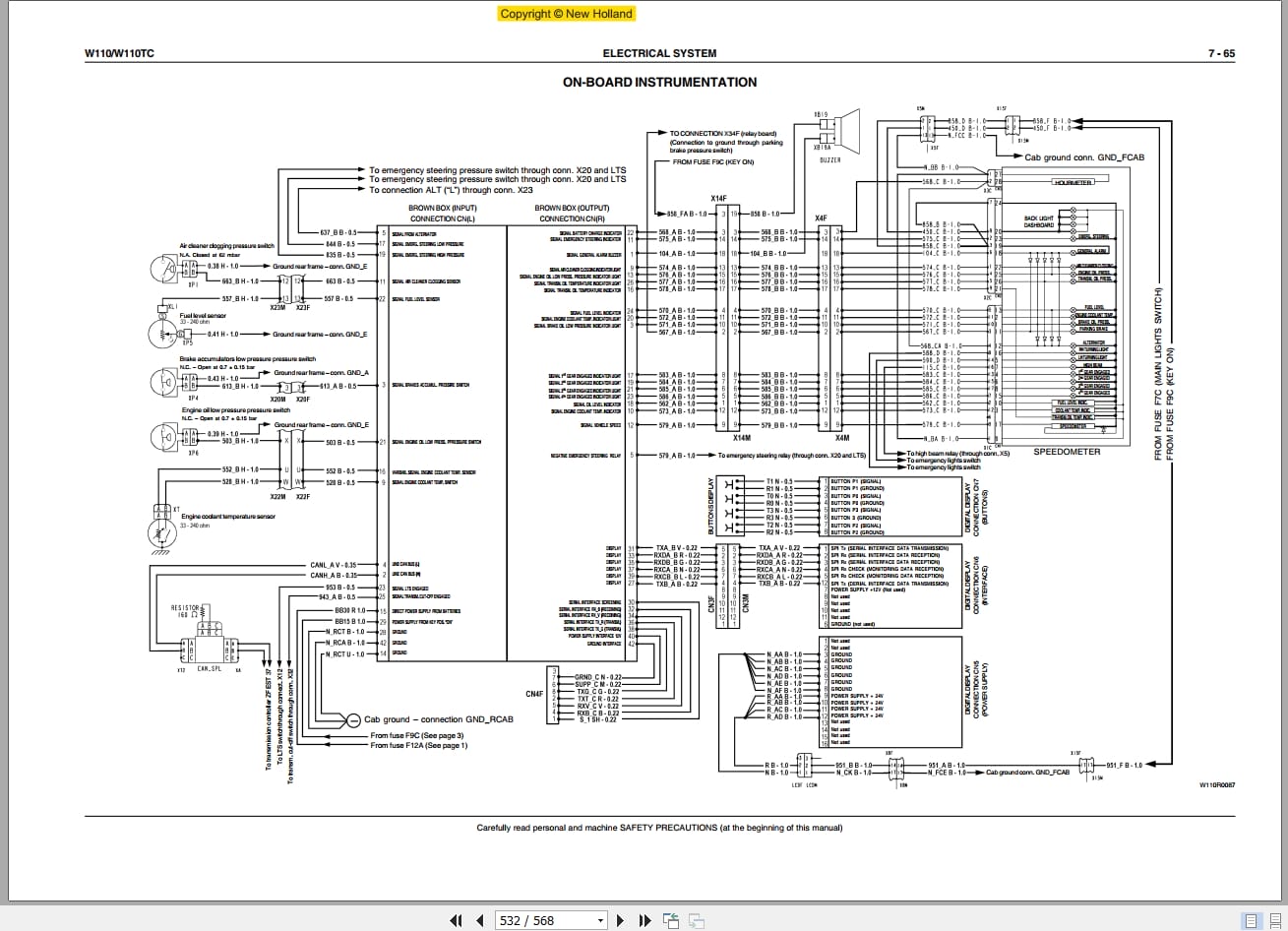
Task: Click 'From fuse F9C (See page 3)'
Action: [x=416, y=735]
